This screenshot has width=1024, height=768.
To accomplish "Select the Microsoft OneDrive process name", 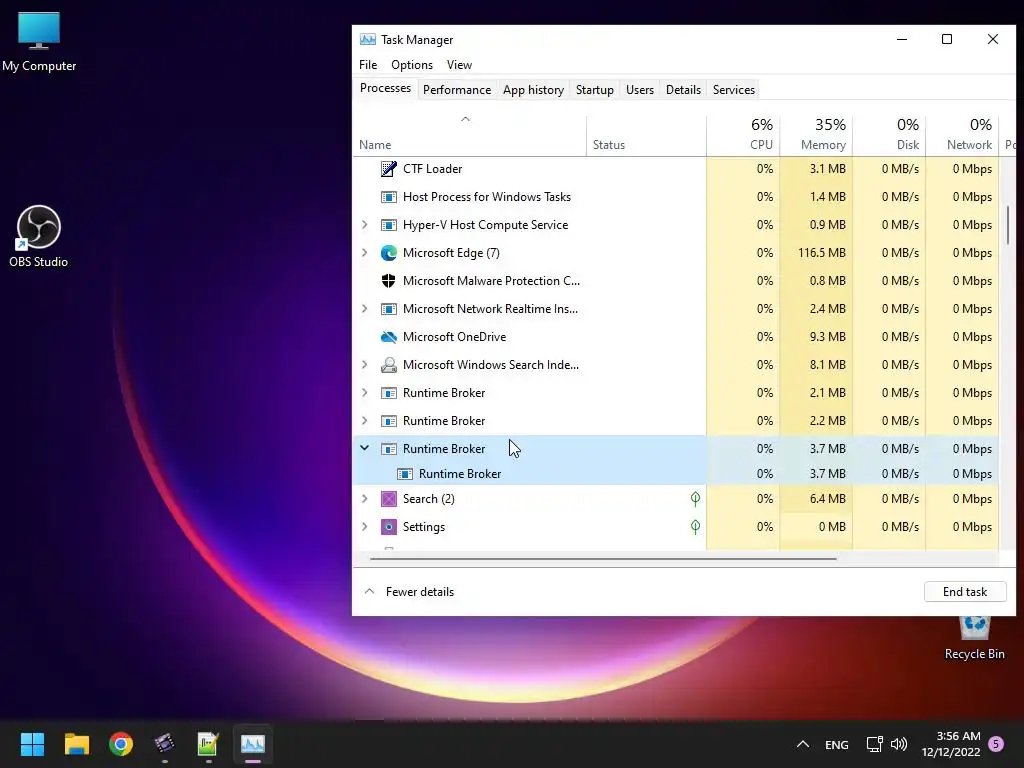I will point(455,337).
